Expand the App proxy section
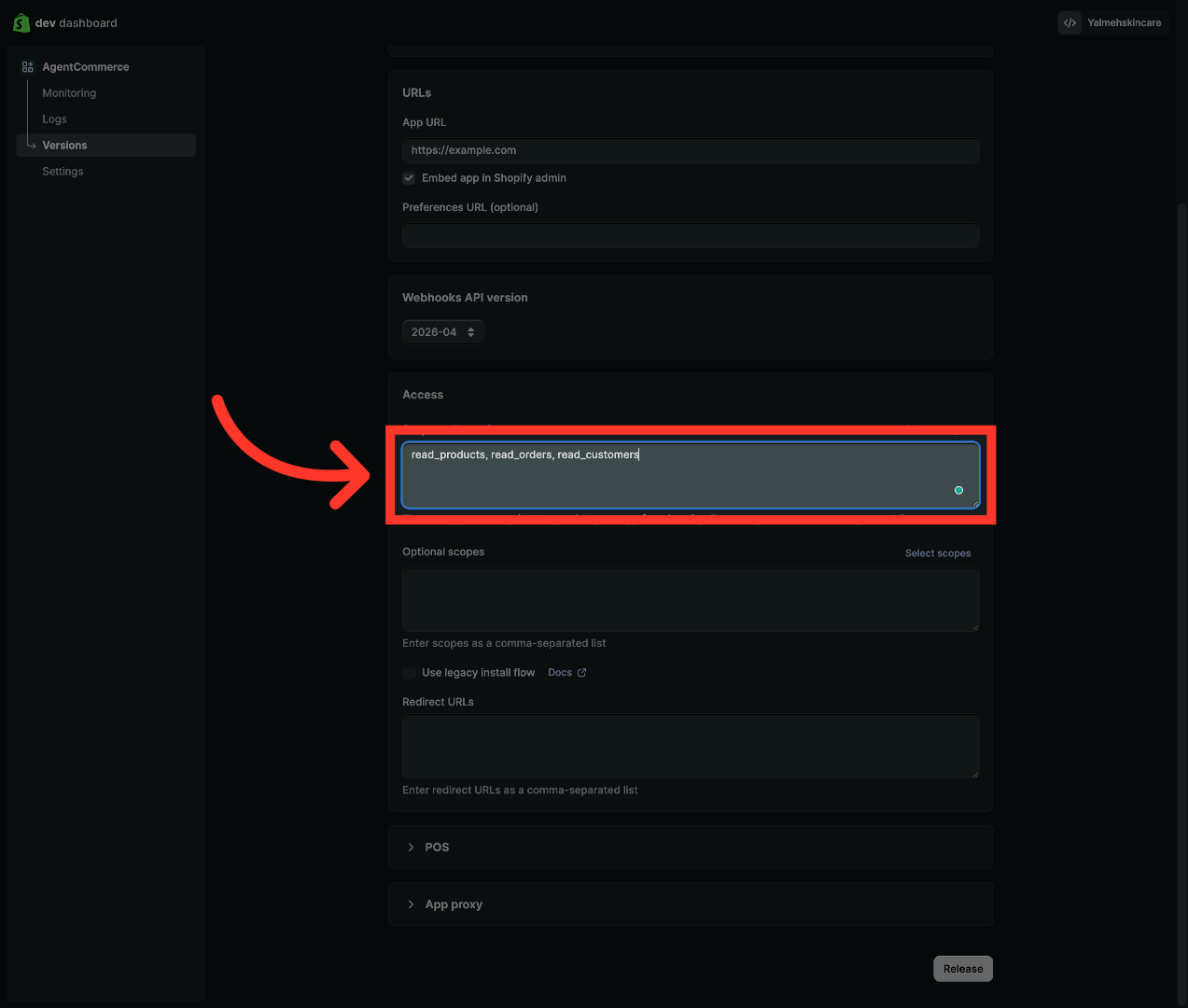 (691, 904)
